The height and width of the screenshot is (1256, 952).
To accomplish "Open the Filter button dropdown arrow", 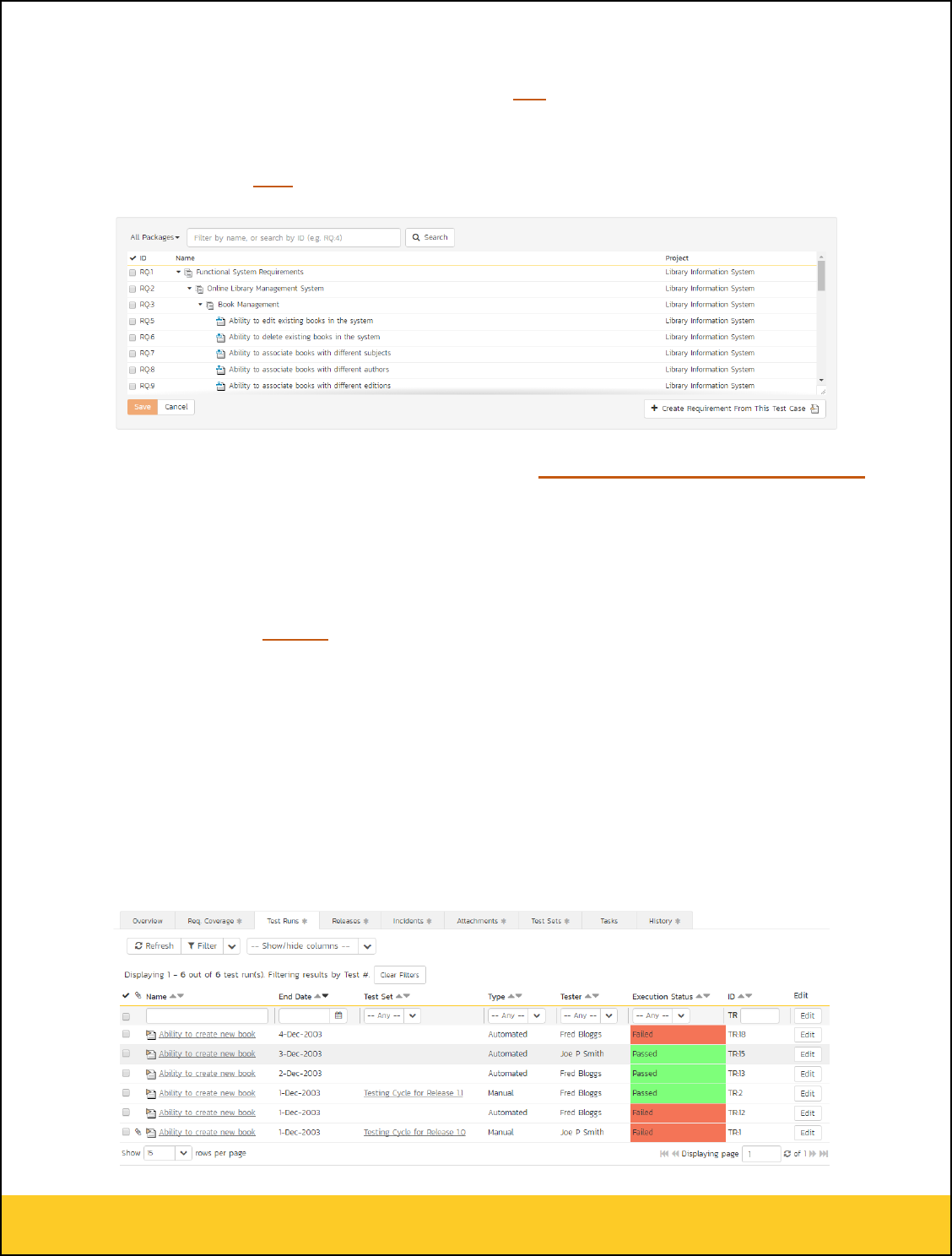I will pyautogui.click(x=232, y=946).
